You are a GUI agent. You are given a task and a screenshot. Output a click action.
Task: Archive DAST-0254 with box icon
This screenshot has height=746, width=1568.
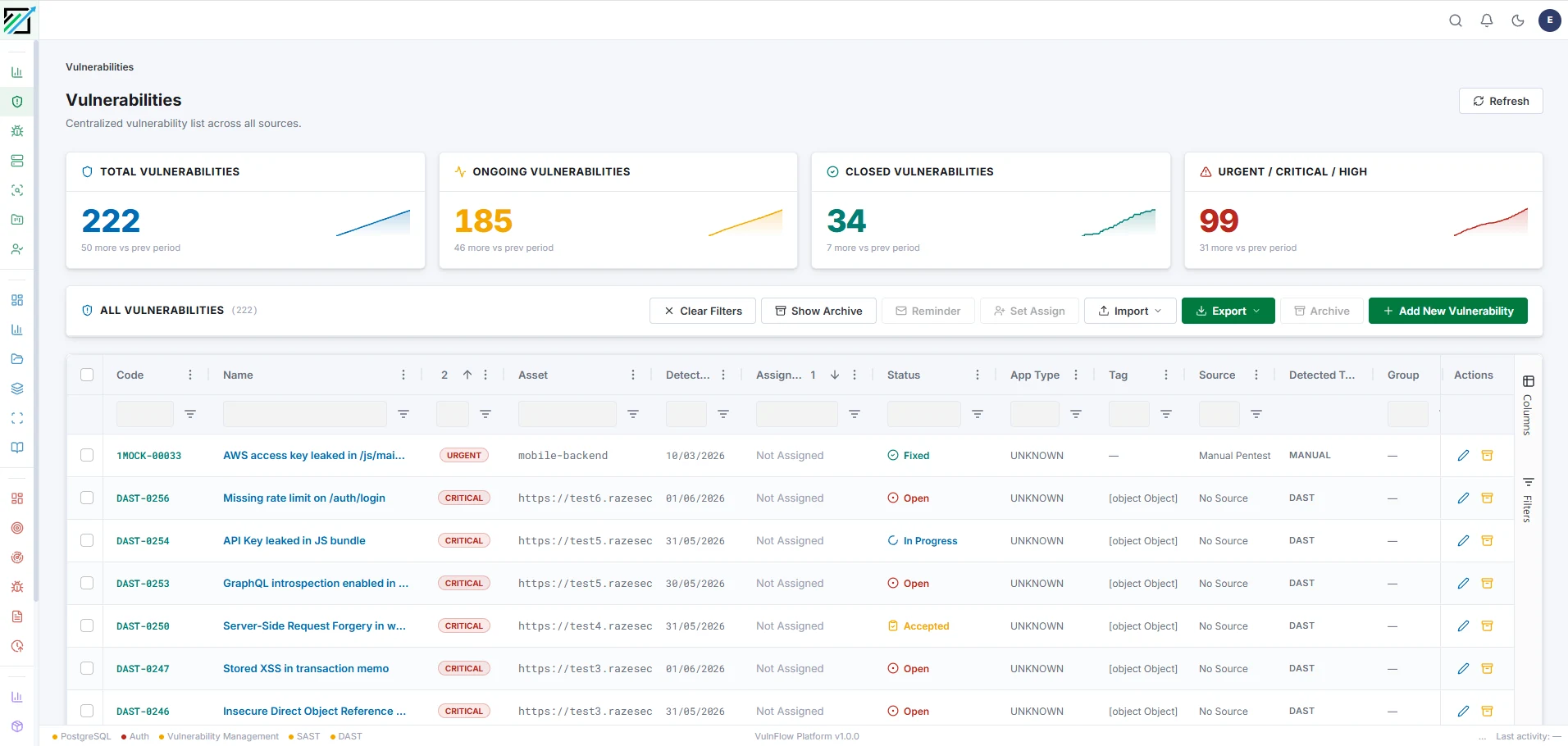point(1487,540)
